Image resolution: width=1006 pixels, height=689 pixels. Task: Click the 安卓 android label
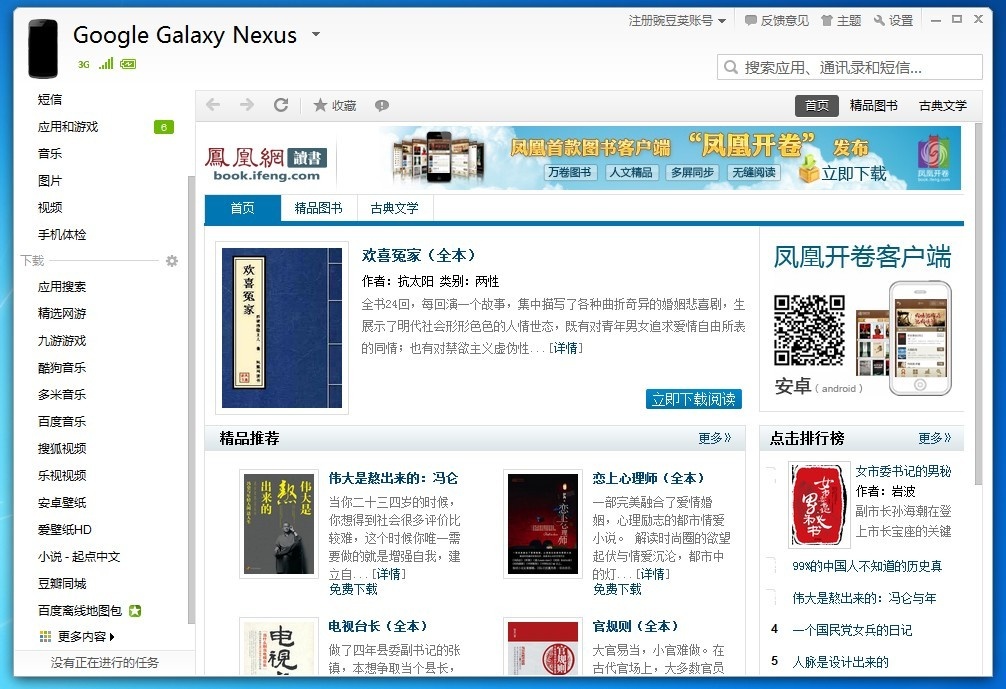[818, 386]
